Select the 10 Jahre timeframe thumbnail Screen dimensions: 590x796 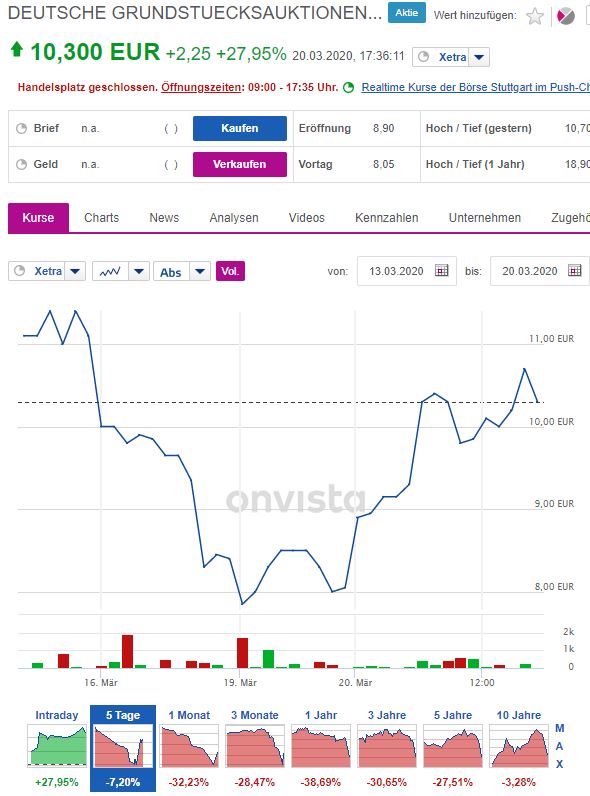pyautogui.click(x=519, y=746)
